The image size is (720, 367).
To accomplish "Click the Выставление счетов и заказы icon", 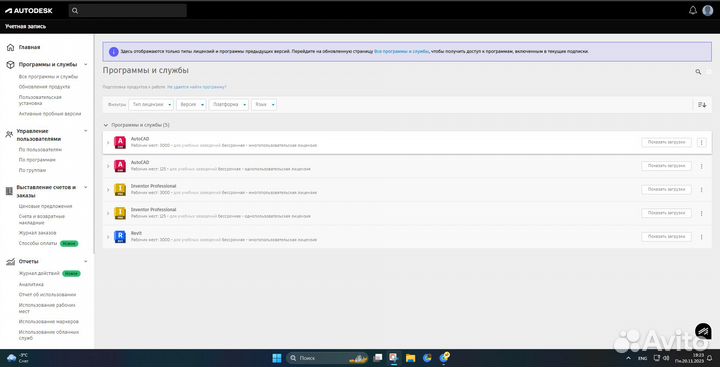I will tap(9, 191).
